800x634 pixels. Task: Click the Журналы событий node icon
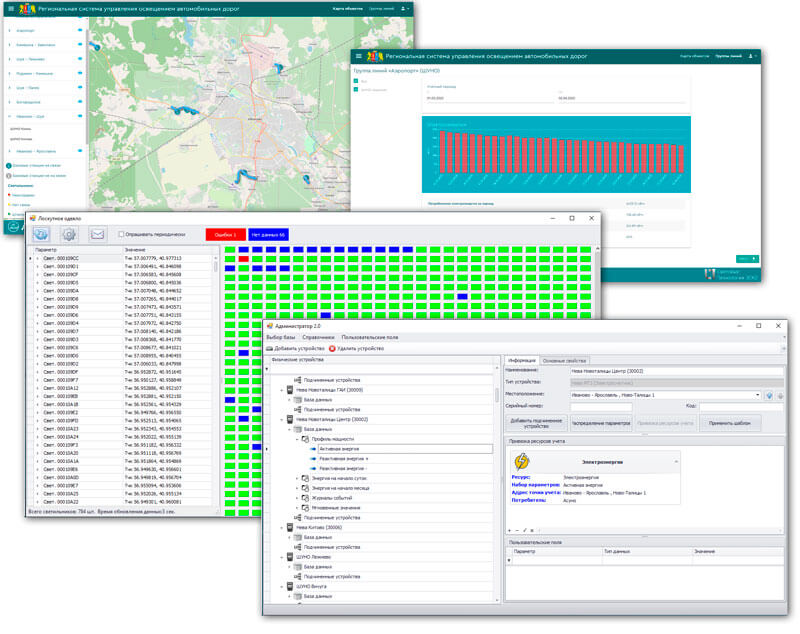305,498
